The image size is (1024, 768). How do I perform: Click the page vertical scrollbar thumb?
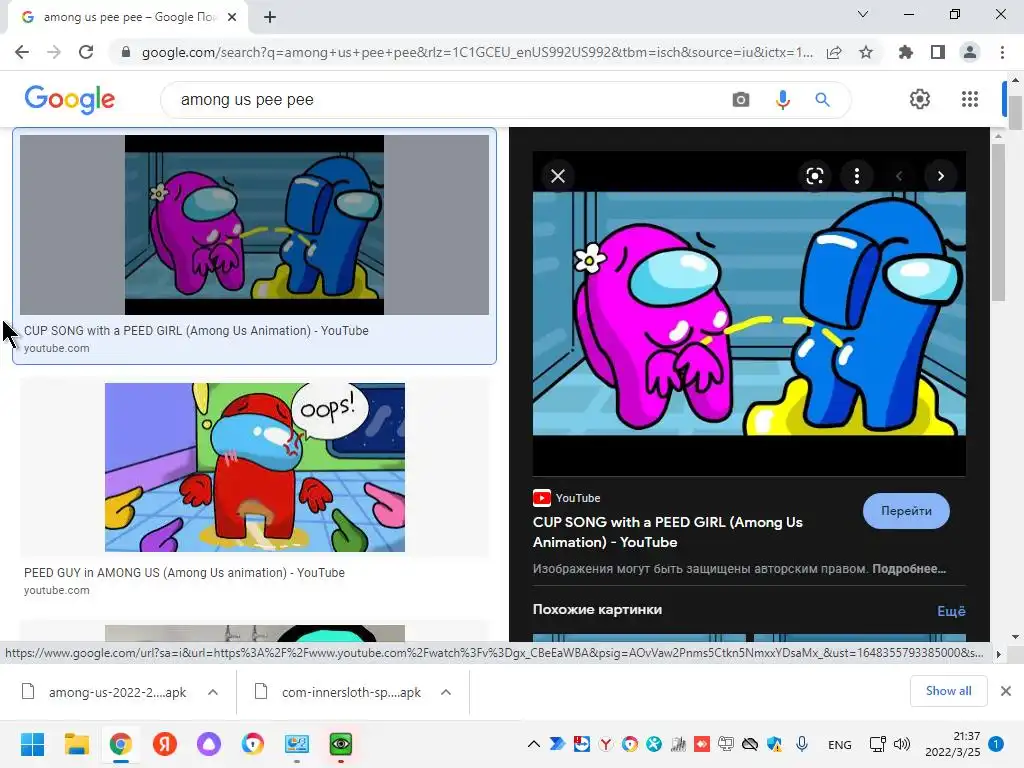pos(1015,112)
